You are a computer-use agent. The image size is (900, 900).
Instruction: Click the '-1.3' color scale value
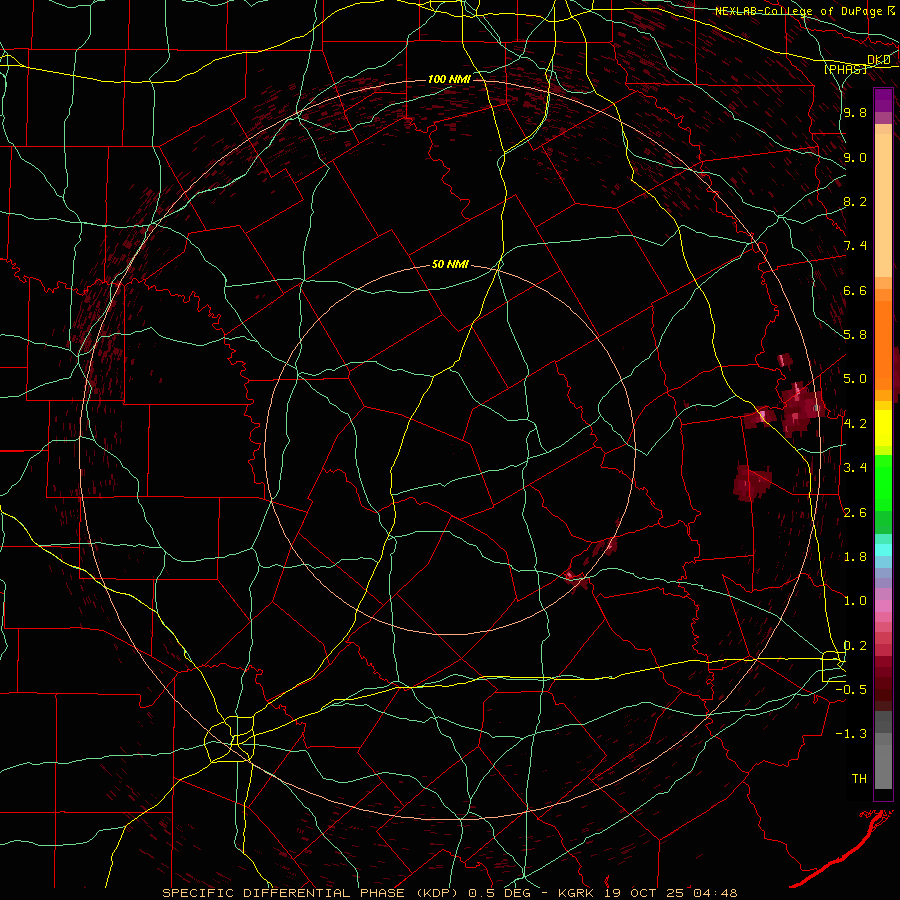pyautogui.click(x=851, y=734)
